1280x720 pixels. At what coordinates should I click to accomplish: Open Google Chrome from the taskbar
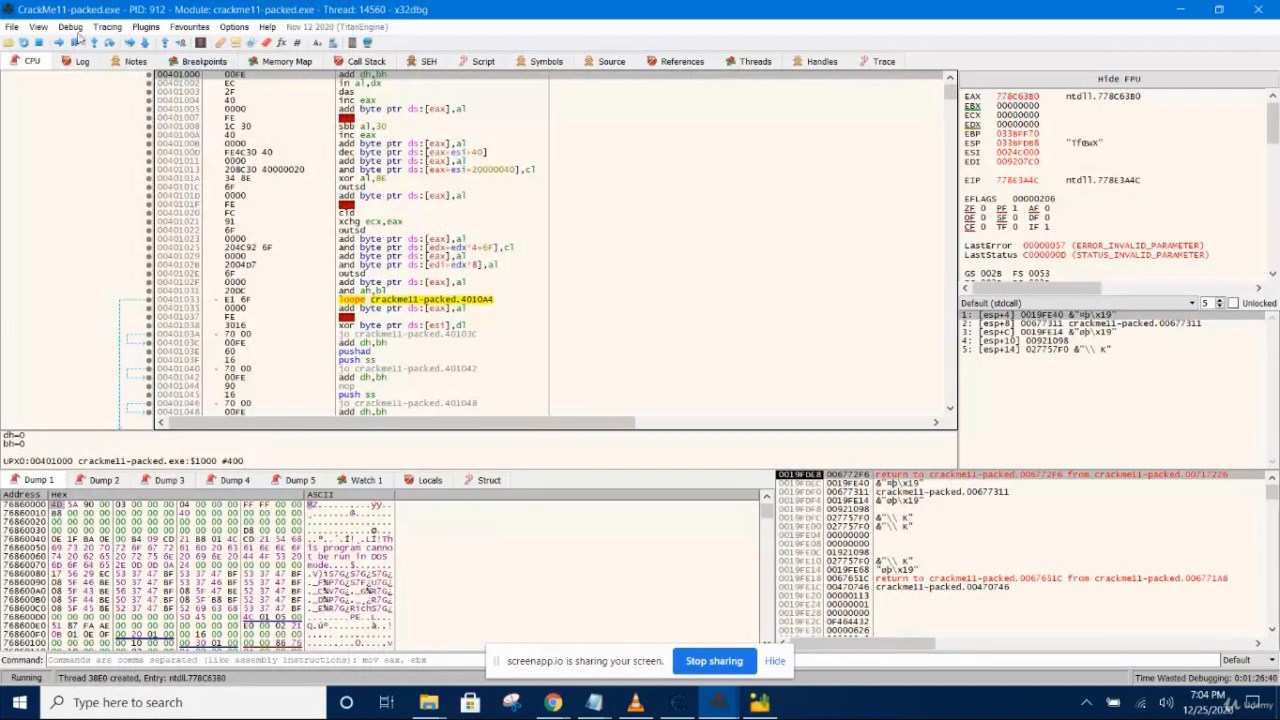(x=552, y=702)
